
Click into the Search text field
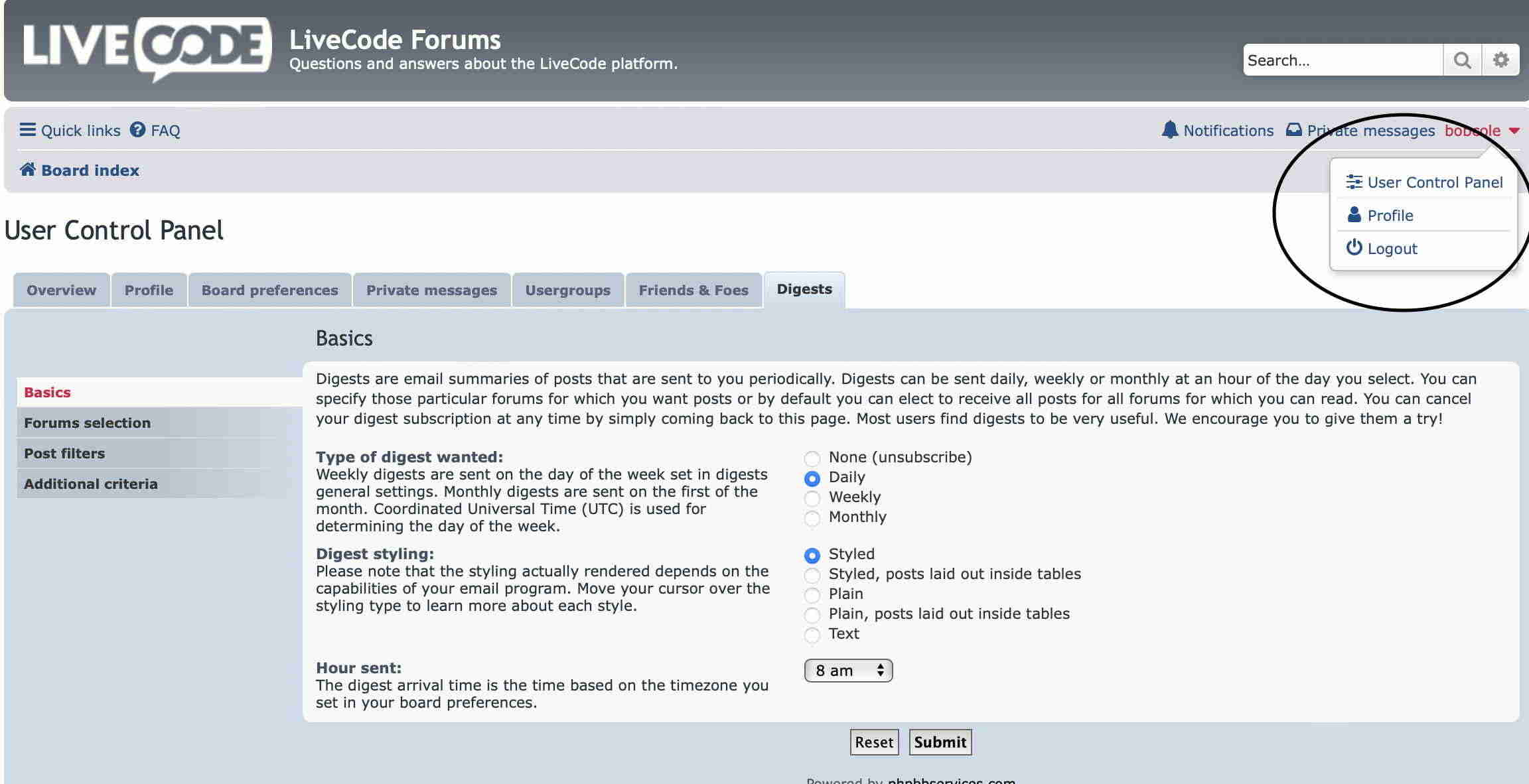coord(1341,60)
